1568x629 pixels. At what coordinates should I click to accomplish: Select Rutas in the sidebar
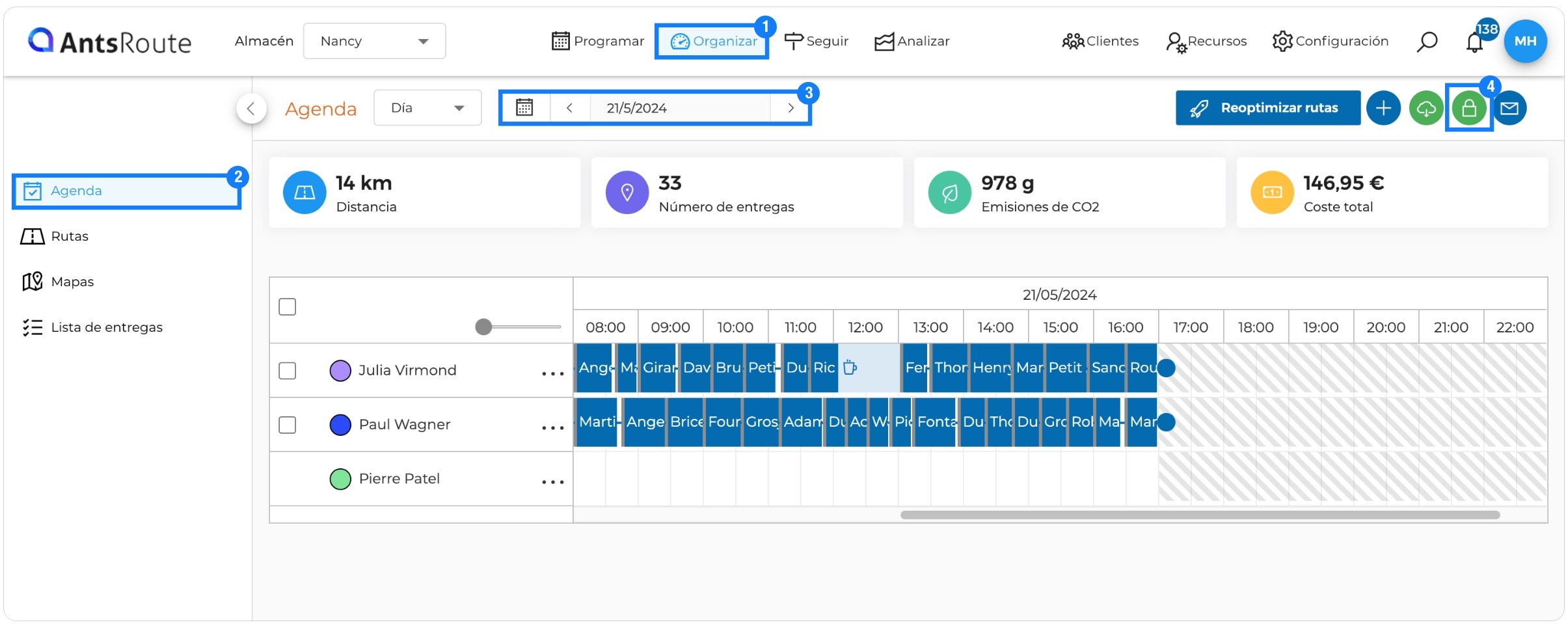(55, 236)
